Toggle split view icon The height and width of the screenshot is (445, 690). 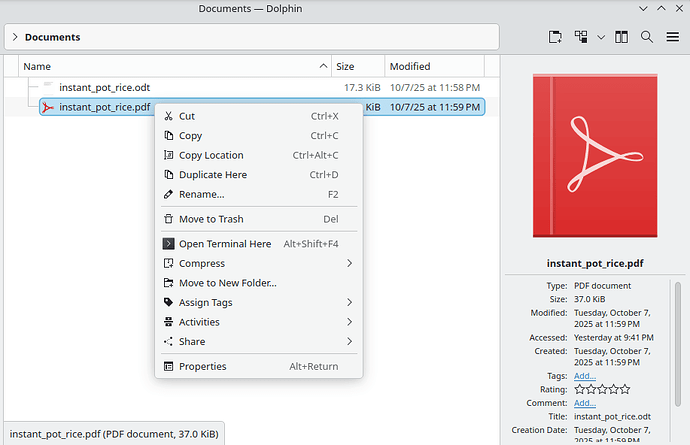[x=622, y=37]
